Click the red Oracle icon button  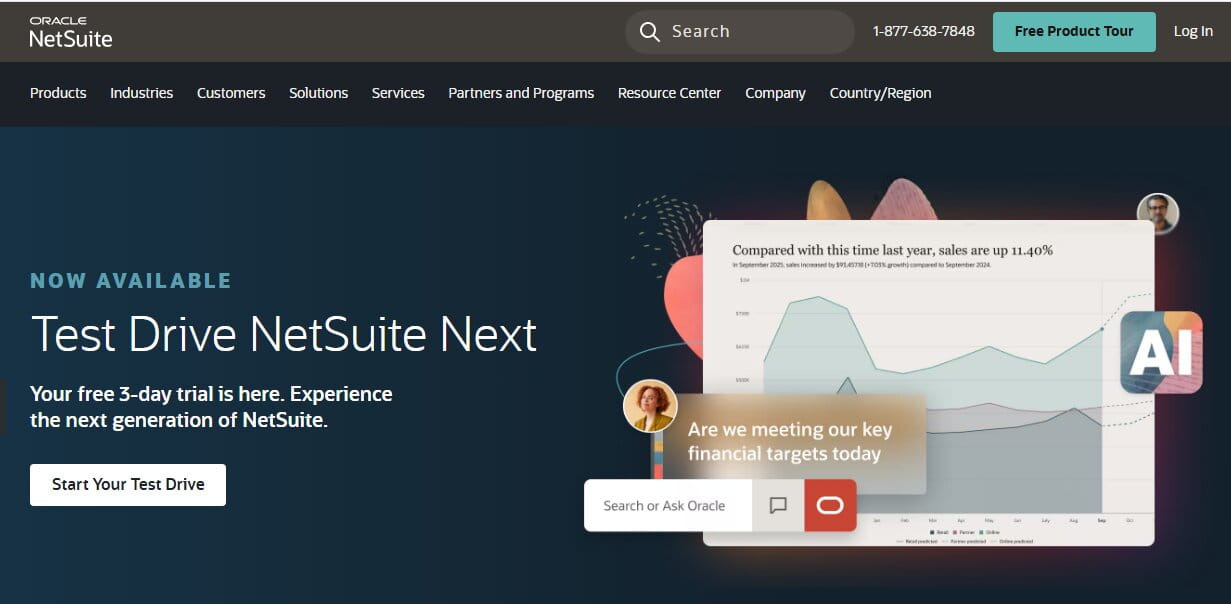tap(830, 505)
